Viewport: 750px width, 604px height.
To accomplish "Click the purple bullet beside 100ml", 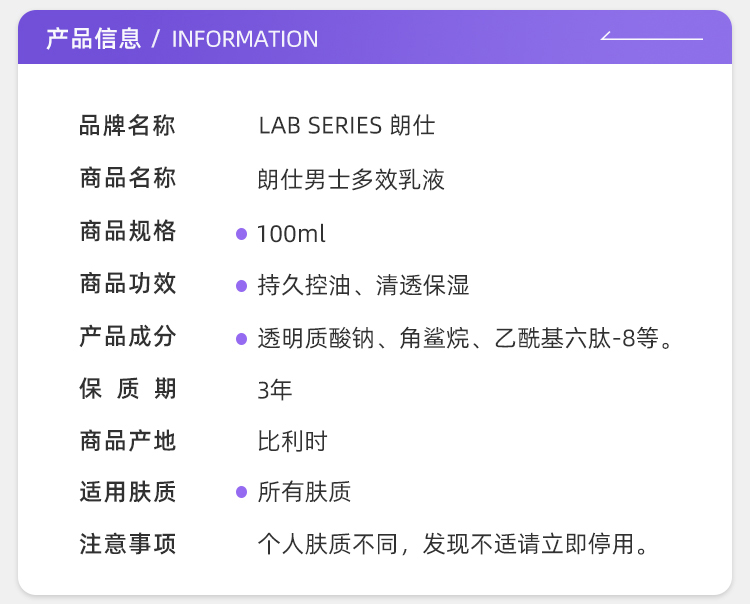I will tap(241, 235).
